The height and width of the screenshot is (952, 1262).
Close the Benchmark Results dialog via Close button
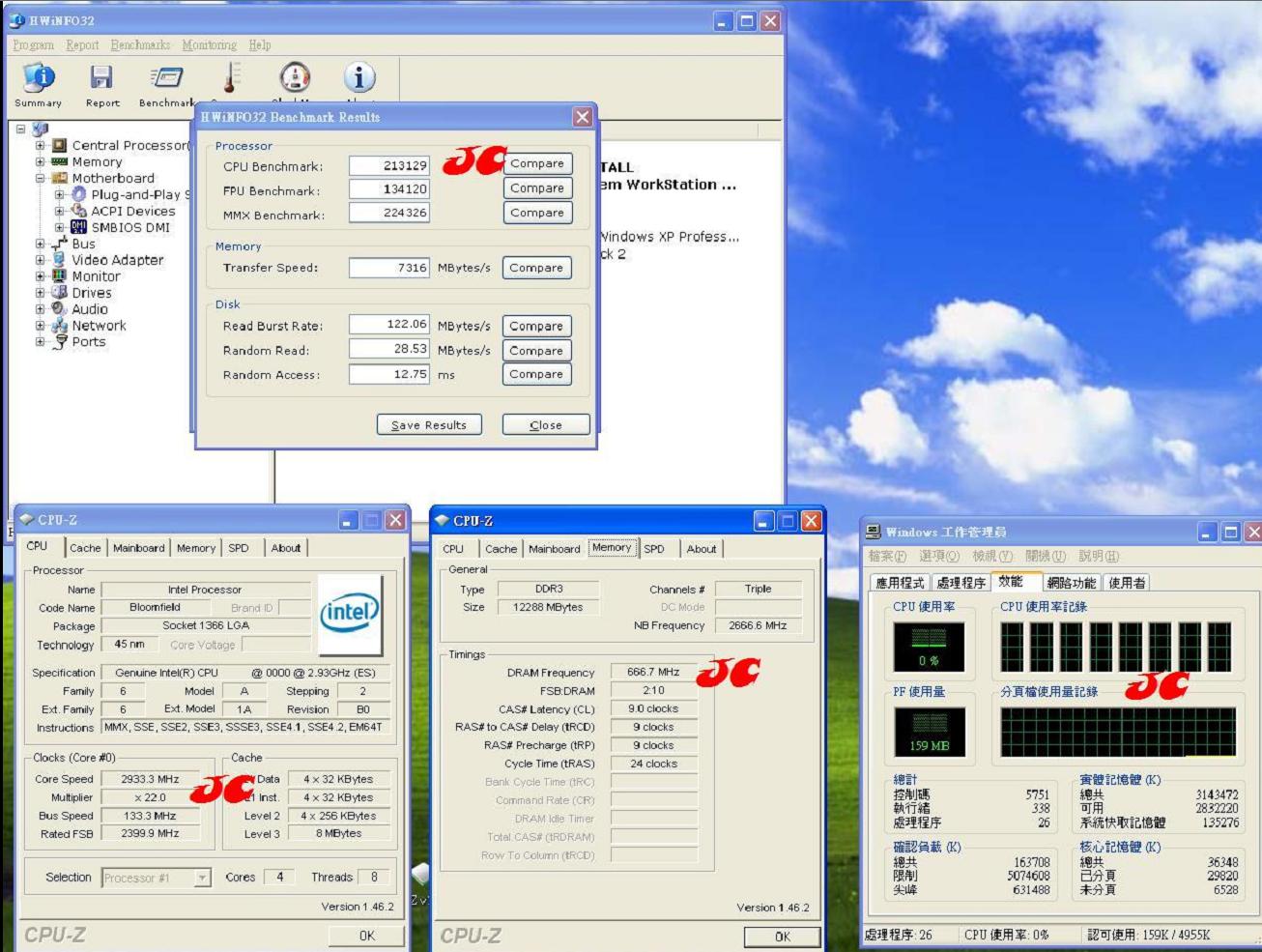coord(546,425)
